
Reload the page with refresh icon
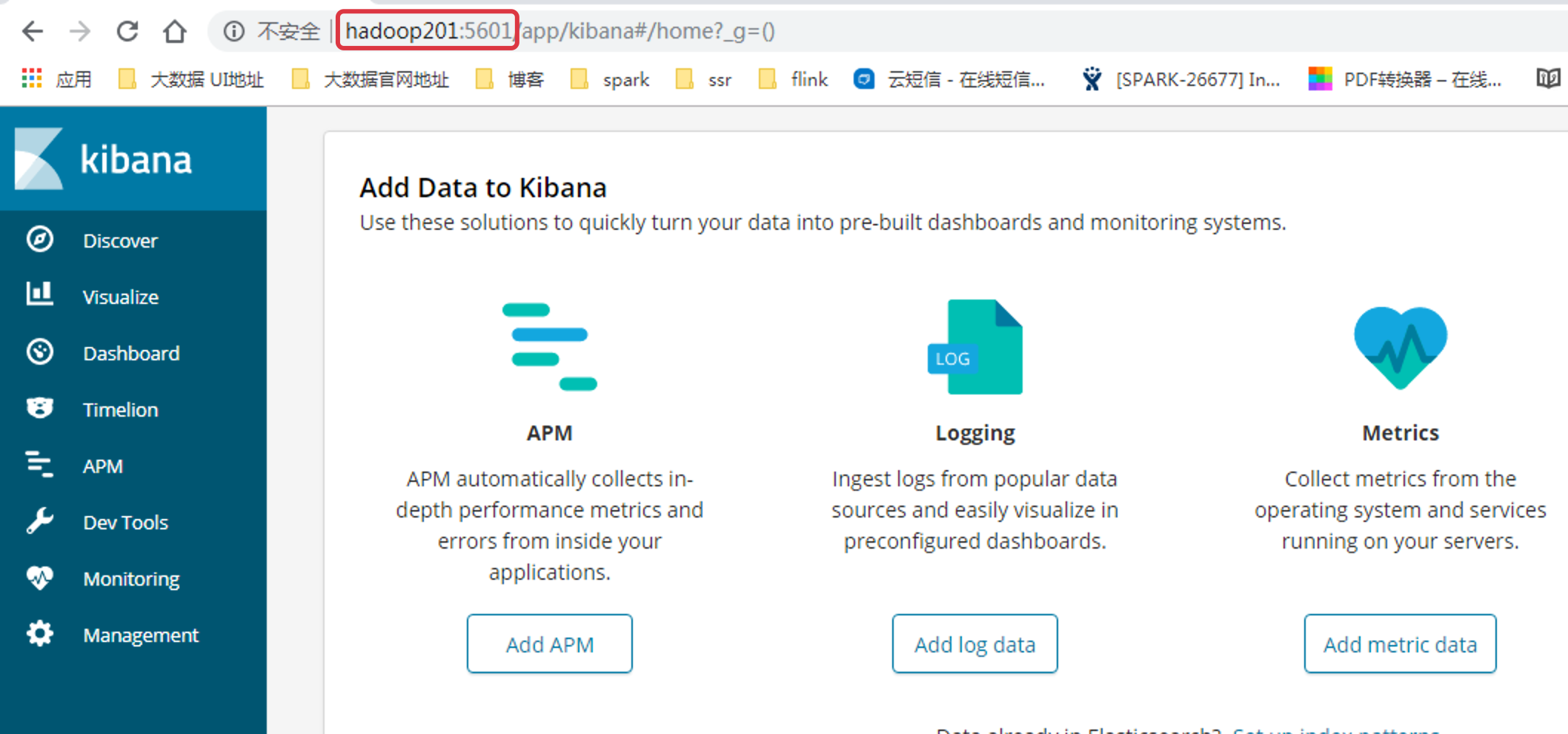point(127,31)
